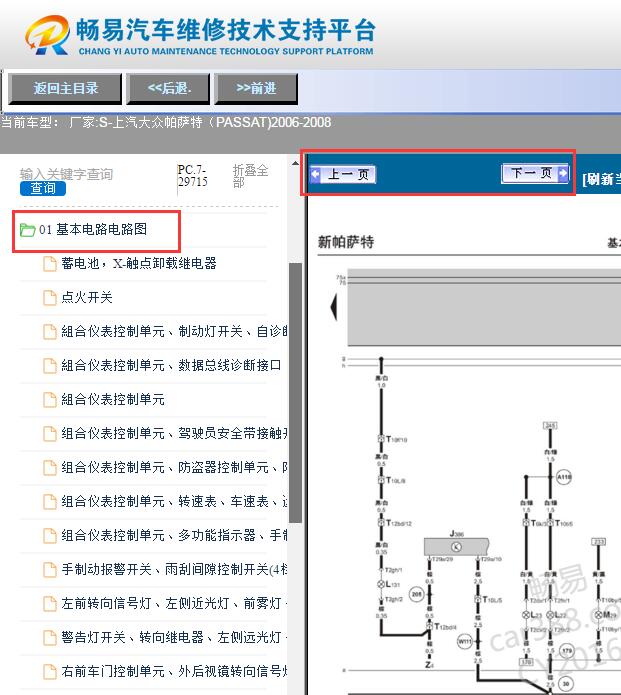Click the 返回主目录 button

(x=65, y=89)
